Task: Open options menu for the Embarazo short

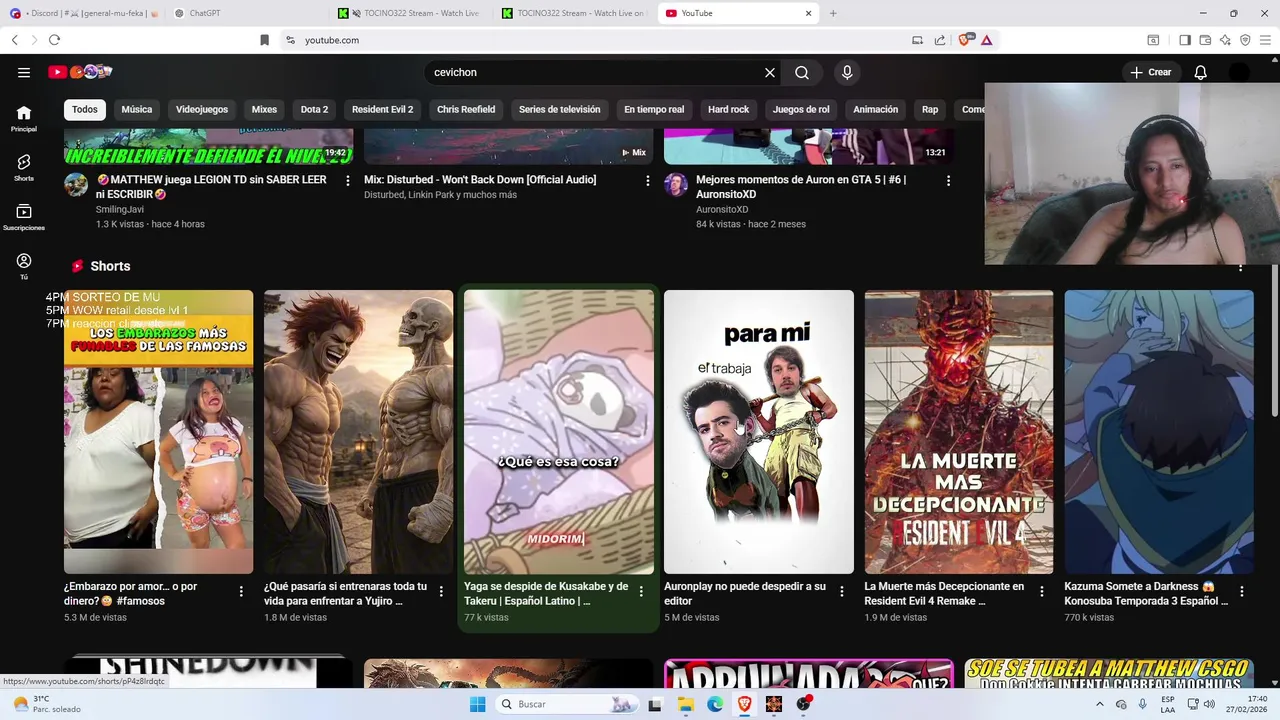Action: tap(241, 591)
